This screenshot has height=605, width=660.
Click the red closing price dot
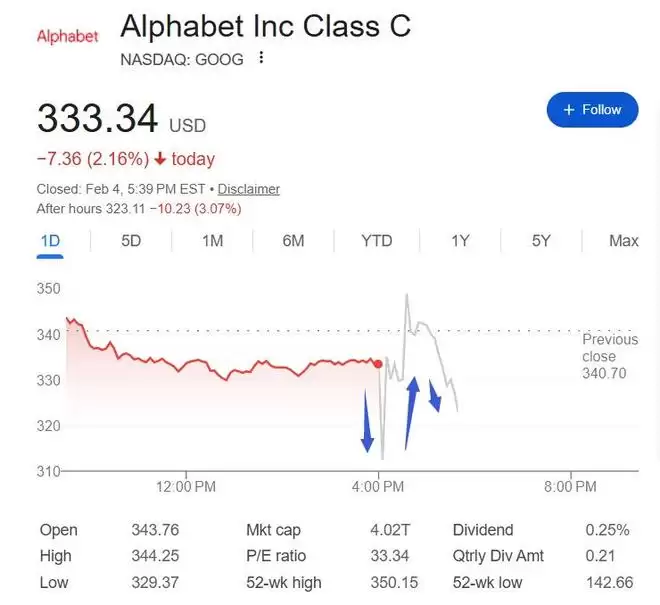[x=378, y=364]
